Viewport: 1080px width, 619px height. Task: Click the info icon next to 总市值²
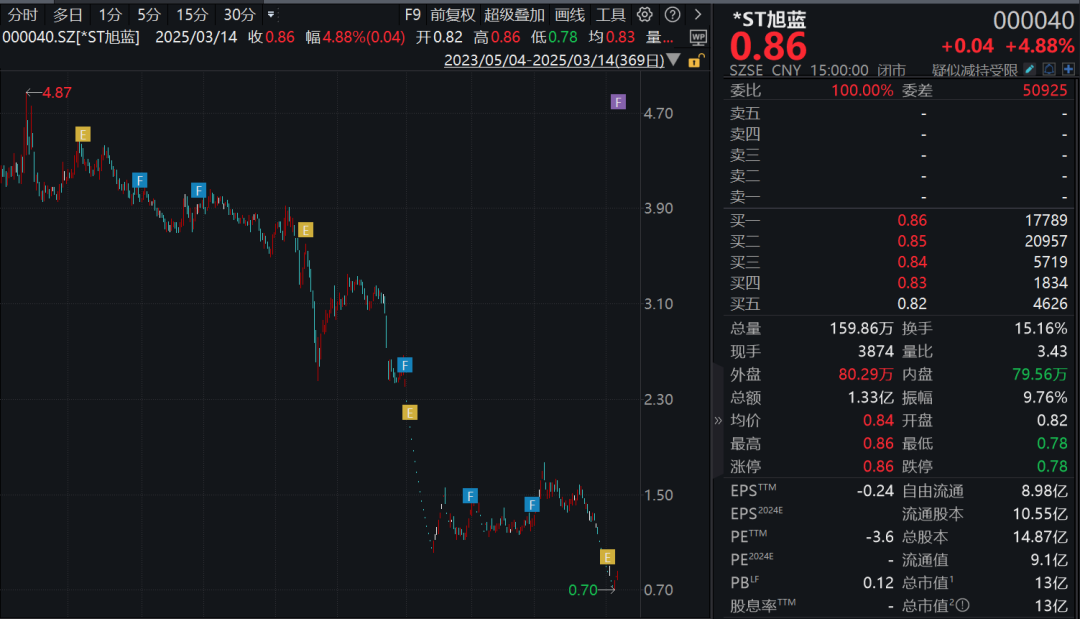coord(963,605)
